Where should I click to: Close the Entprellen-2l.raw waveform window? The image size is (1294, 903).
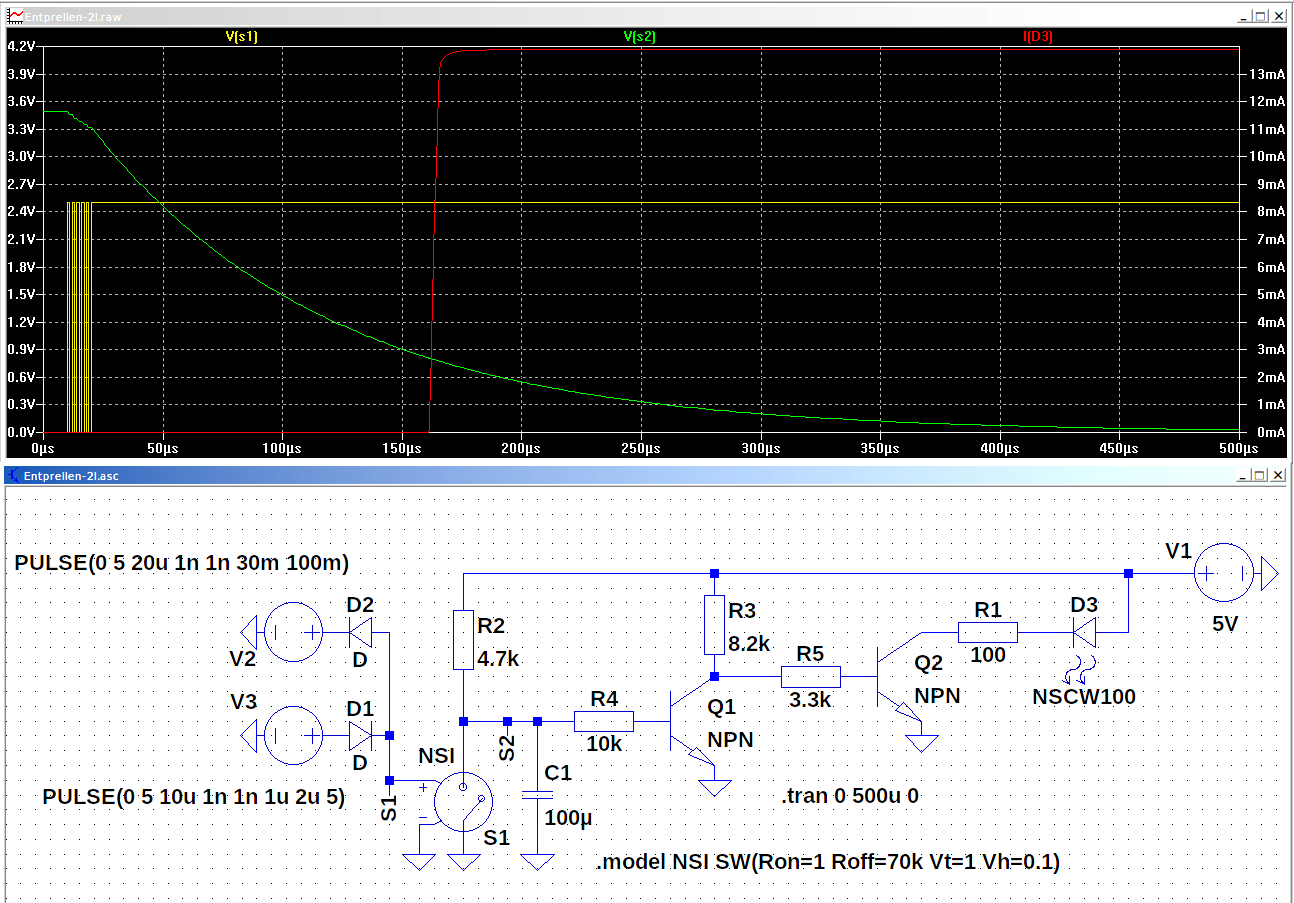[1280, 16]
